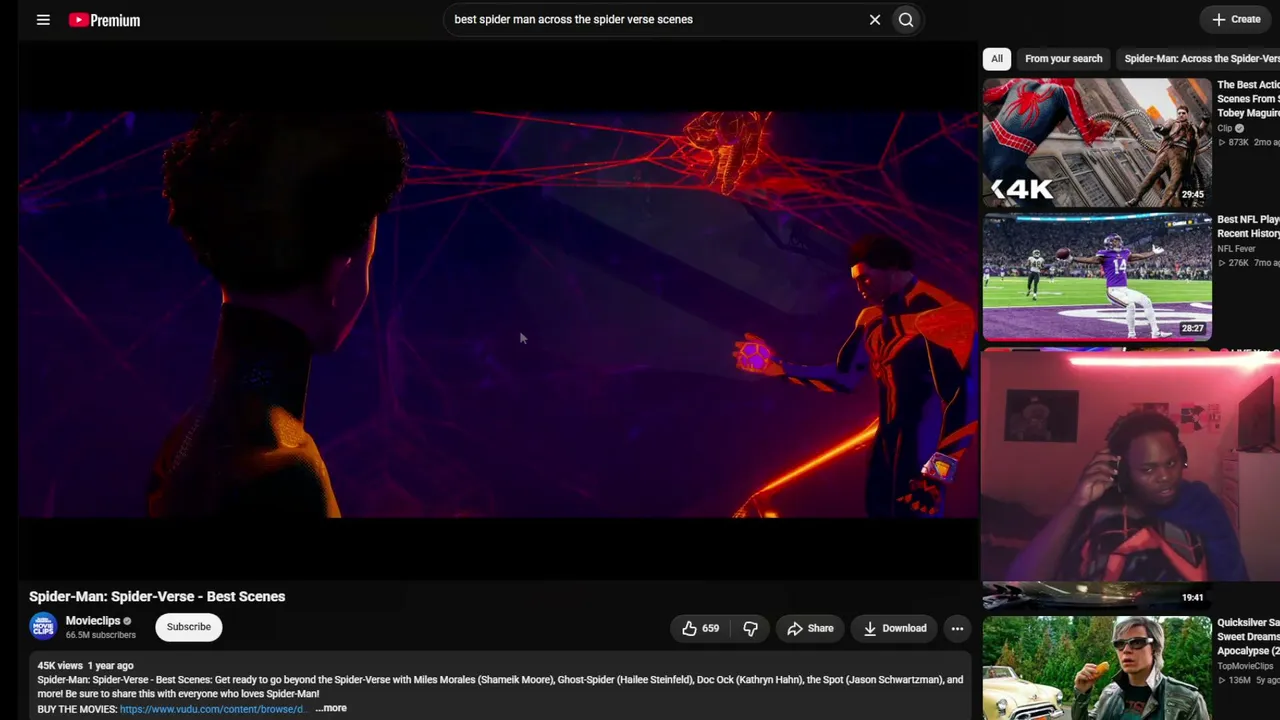Image resolution: width=1280 pixels, height=720 pixels.
Task: Open the Spider-Man 4K action scenes thumbnail
Action: pos(1097,142)
